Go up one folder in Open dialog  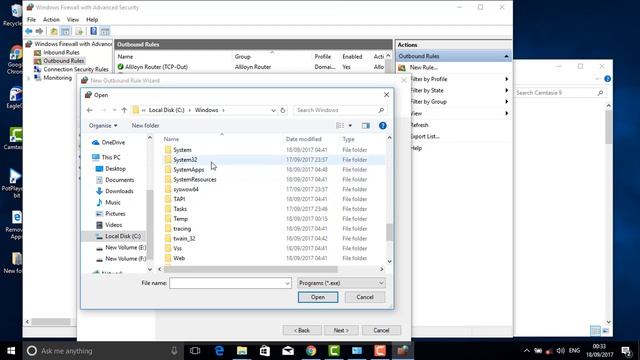pyautogui.click(x=124, y=110)
